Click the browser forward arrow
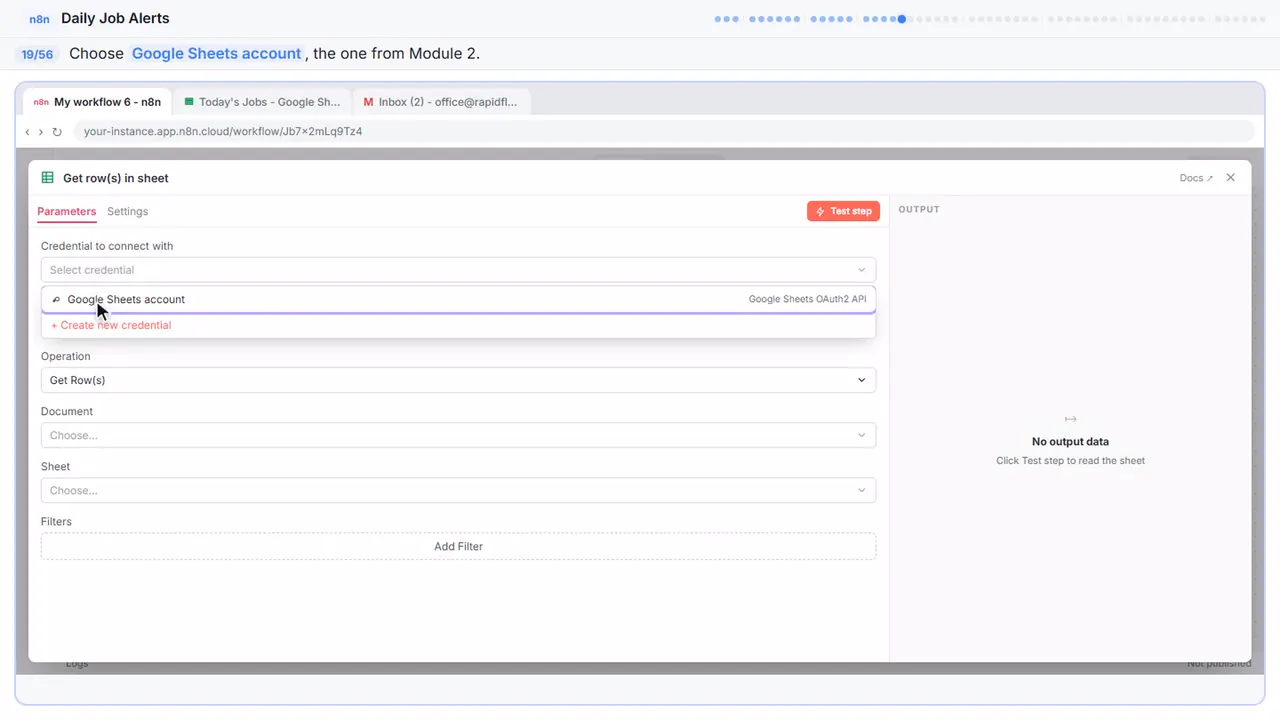 (x=41, y=131)
